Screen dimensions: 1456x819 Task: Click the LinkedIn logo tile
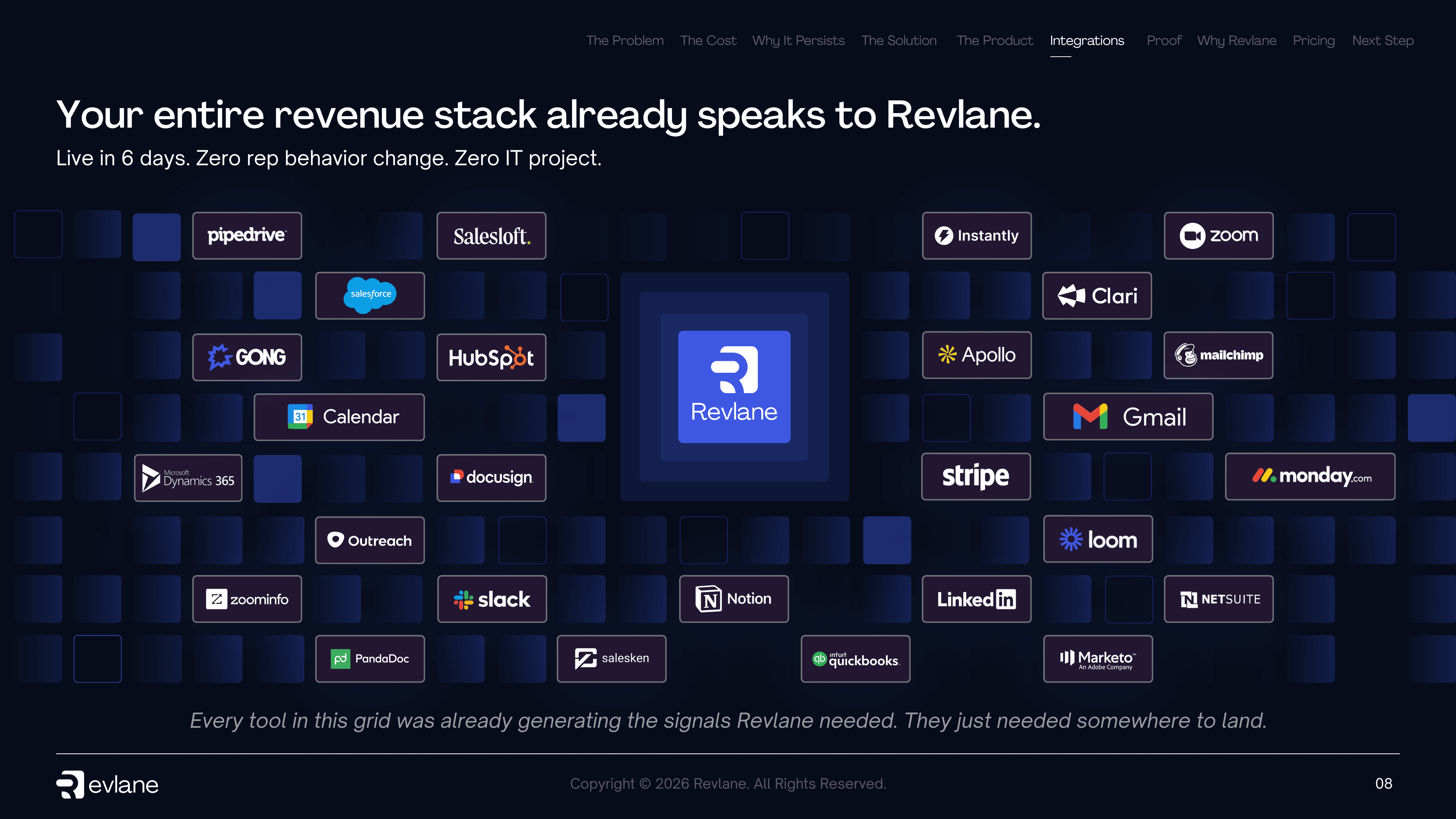(977, 599)
